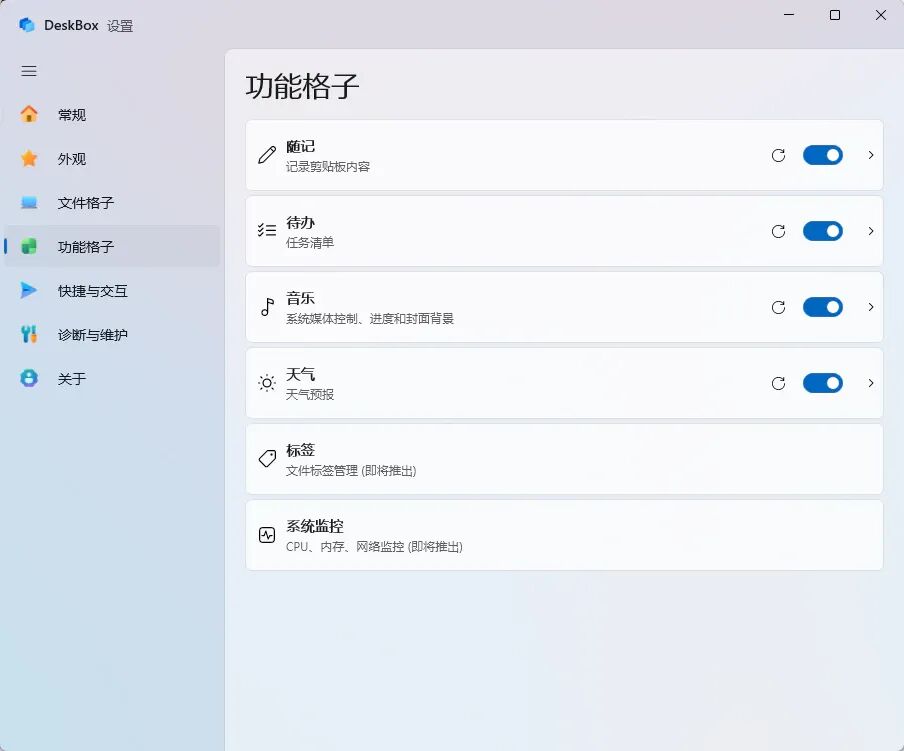Close the DeskBox settings window
The height and width of the screenshot is (751, 904).
(x=880, y=15)
